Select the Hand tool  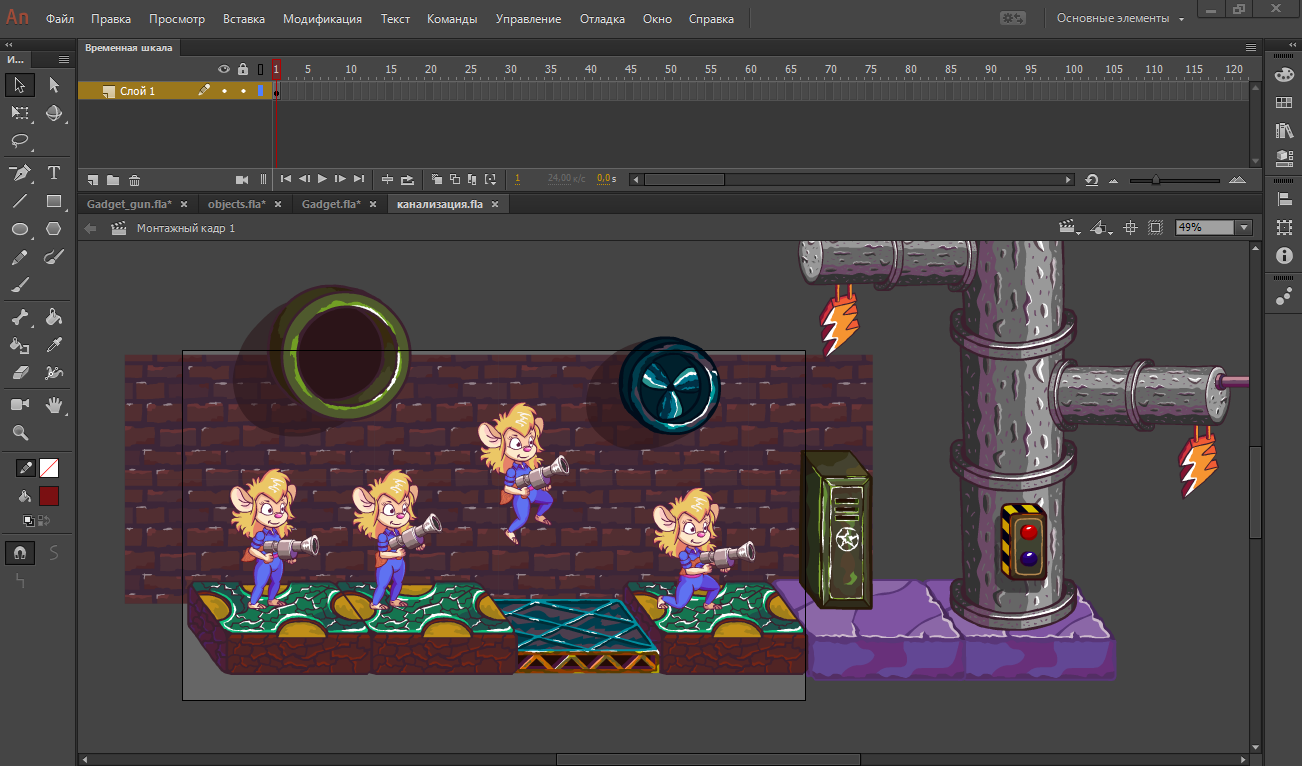[54, 405]
